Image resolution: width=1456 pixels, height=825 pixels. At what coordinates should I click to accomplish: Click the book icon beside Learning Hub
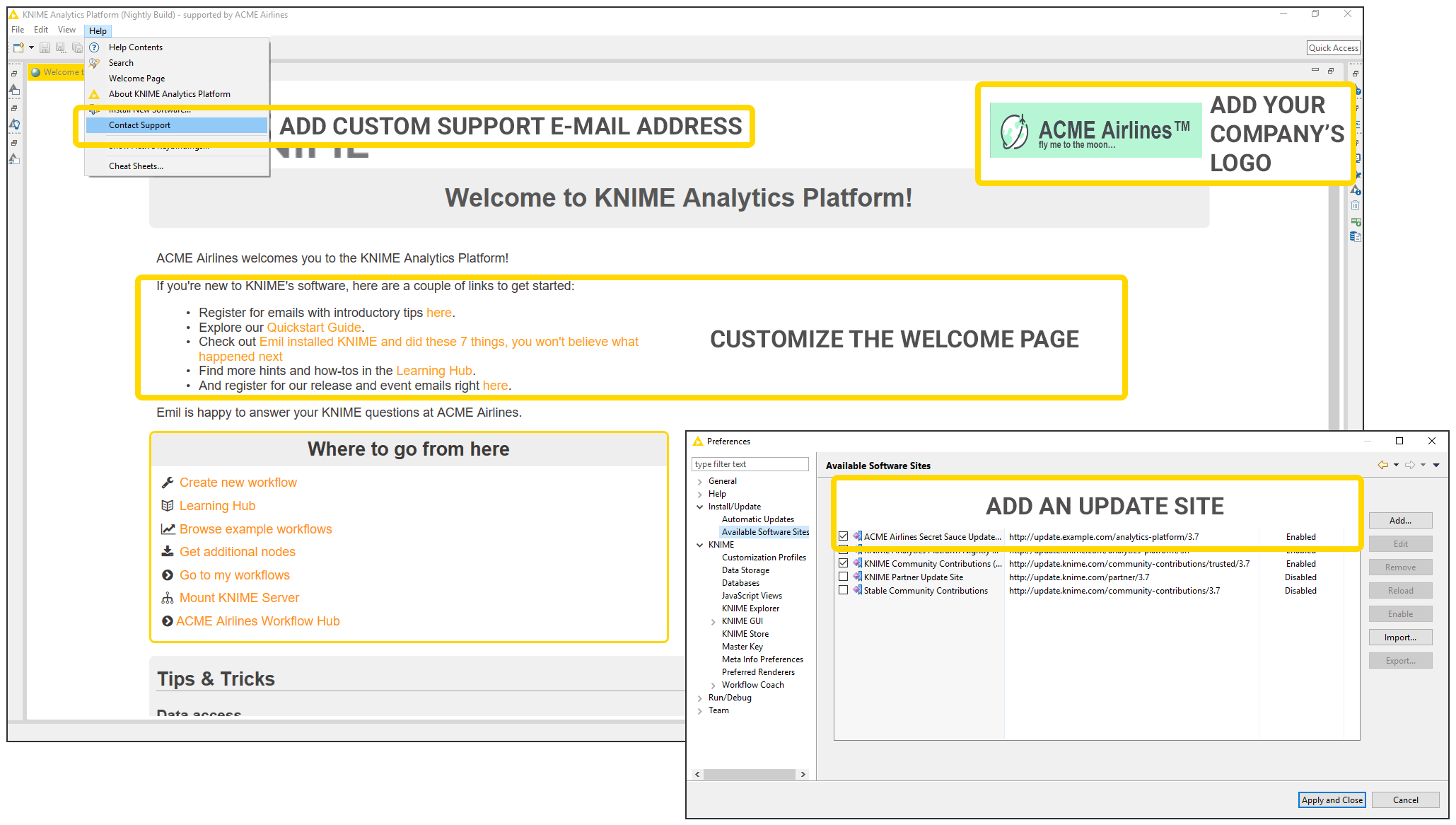coord(168,506)
